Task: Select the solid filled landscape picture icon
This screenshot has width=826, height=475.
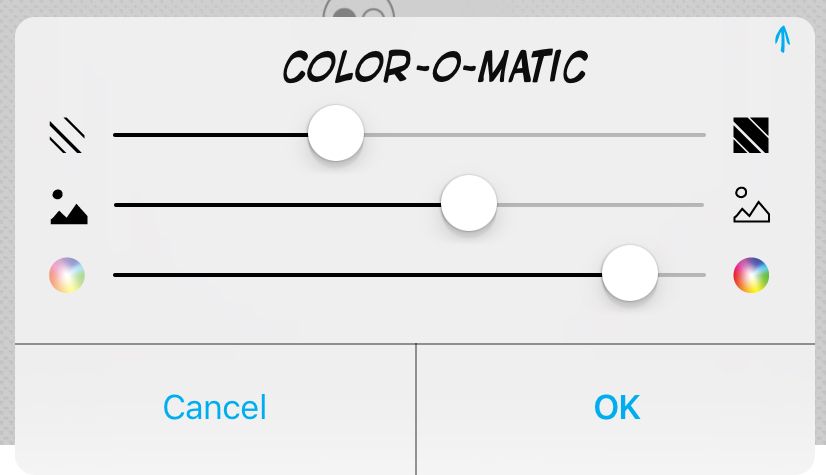Action: point(69,207)
